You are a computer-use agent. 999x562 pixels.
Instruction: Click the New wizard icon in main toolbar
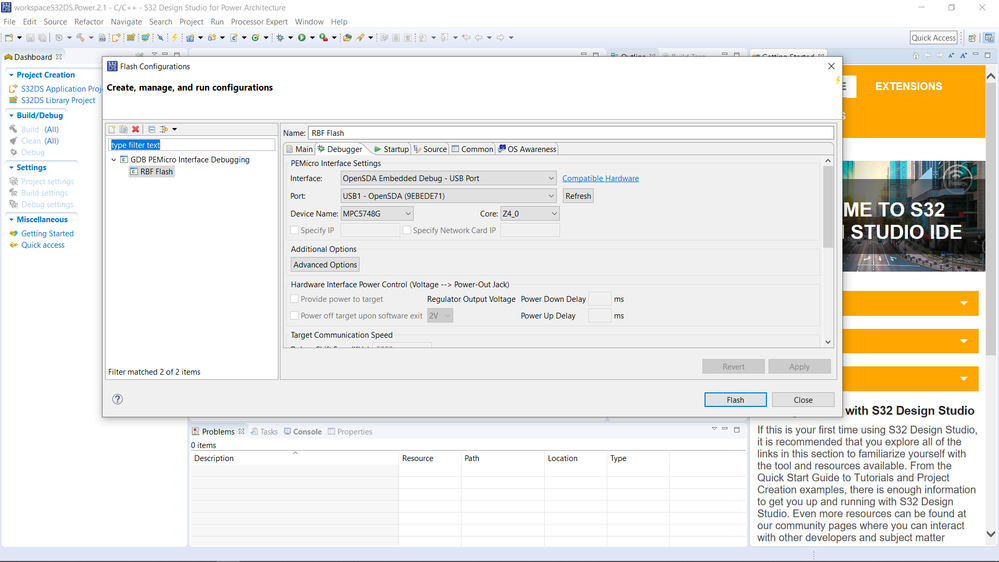(9, 38)
